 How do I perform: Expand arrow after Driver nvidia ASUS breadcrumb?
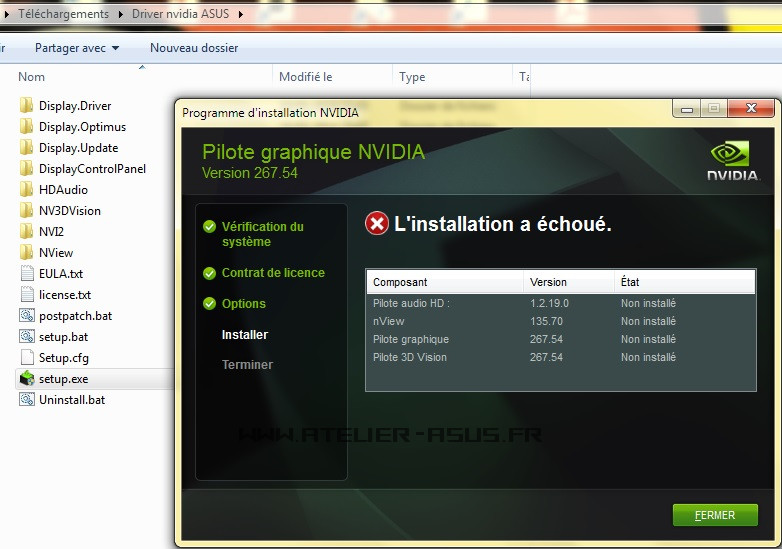tap(241, 14)
